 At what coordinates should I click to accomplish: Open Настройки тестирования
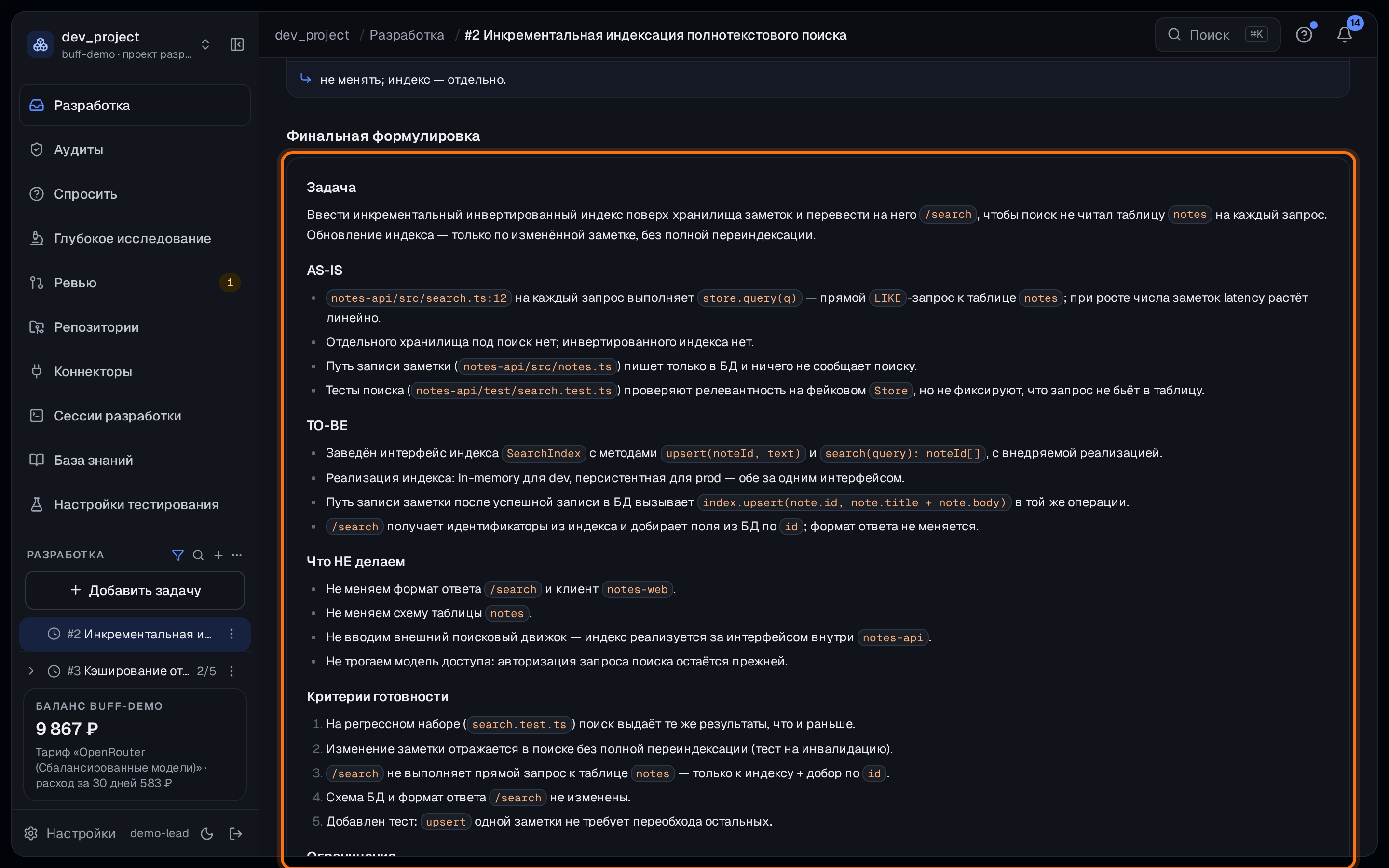point(135,504)
